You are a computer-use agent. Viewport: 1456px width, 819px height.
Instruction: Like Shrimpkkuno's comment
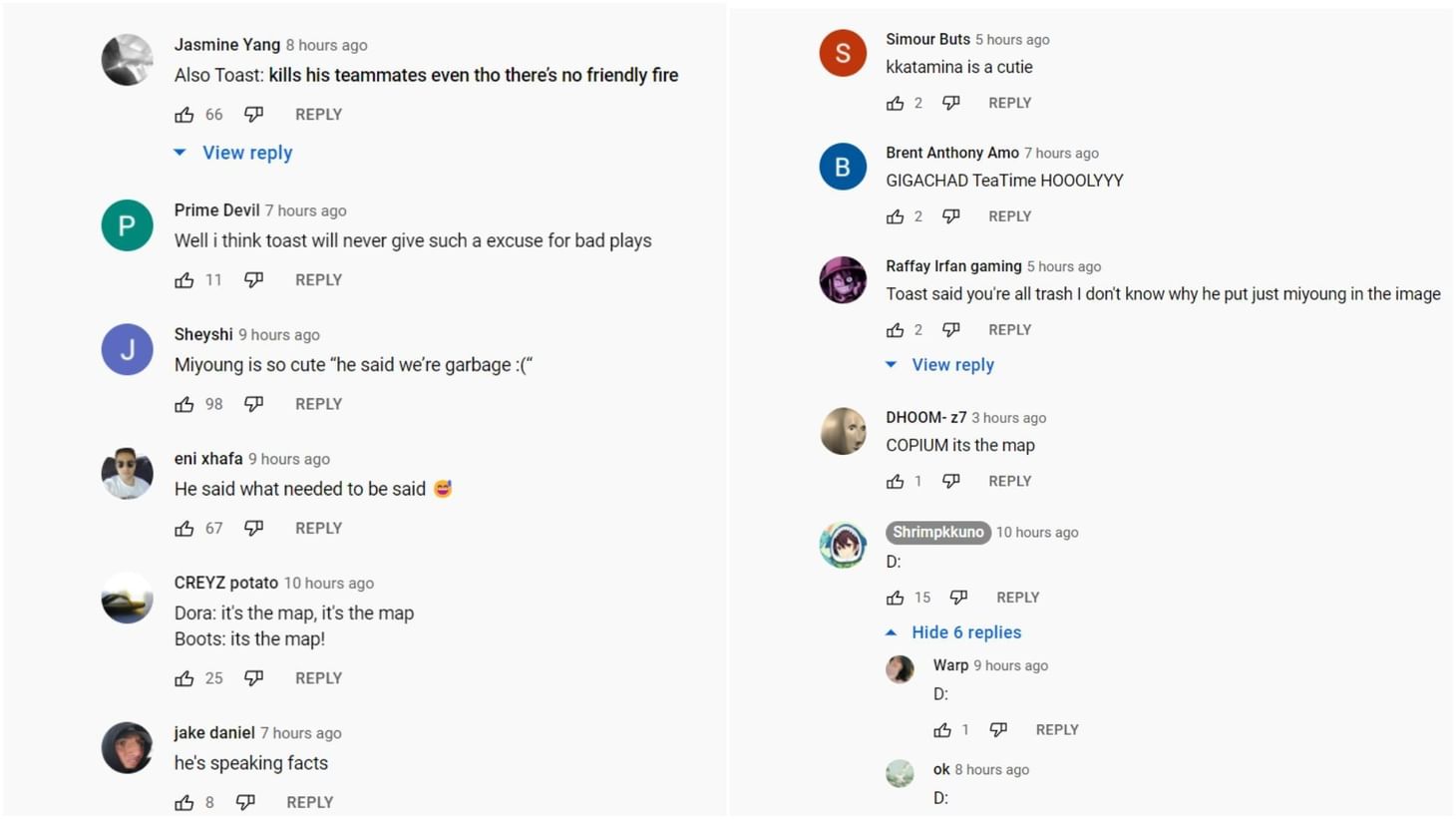click(x=896, y=597)
